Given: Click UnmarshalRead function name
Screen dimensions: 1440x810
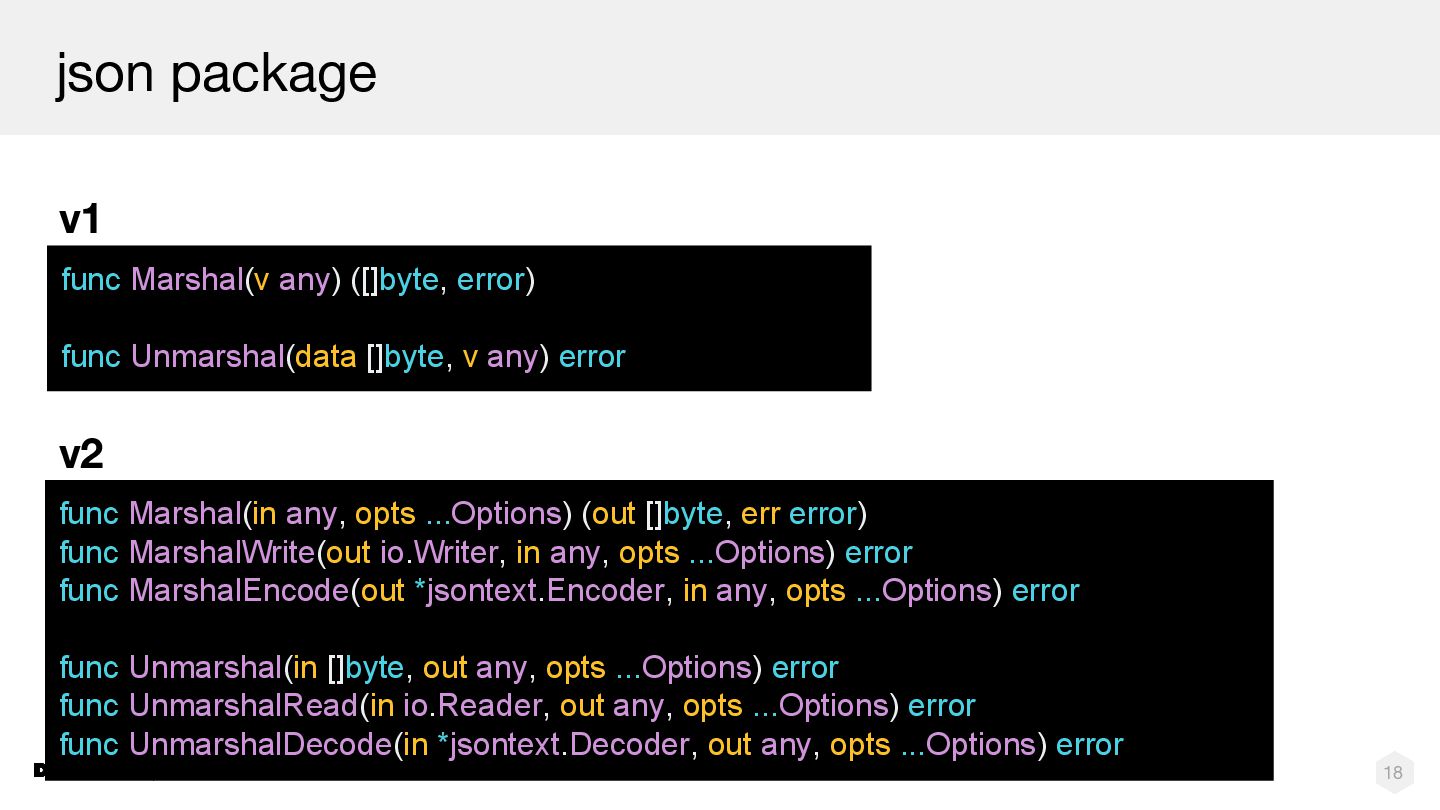Looking at the screenshot, I should (243, 706).
